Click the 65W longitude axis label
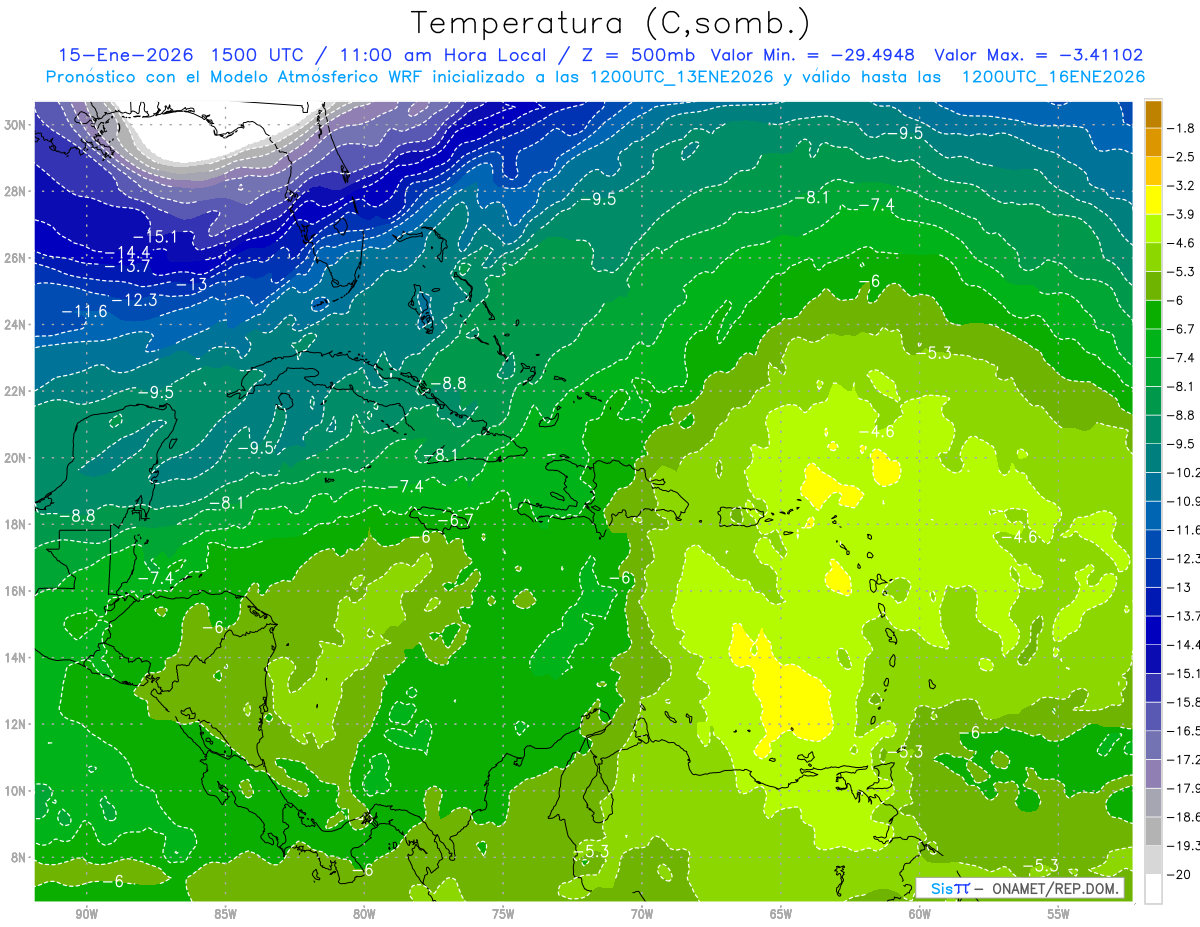1200x927 pixels. tap(781, 915)
